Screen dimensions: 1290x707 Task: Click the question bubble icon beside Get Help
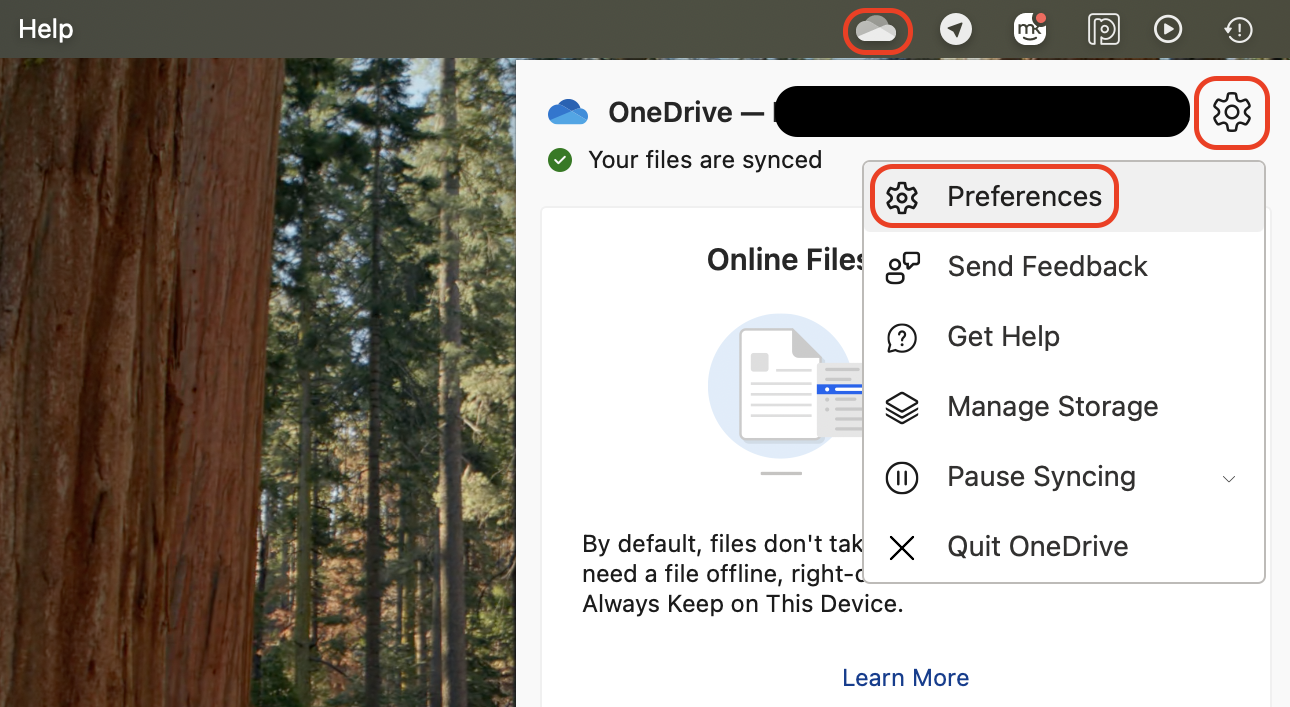coord(902,337)
